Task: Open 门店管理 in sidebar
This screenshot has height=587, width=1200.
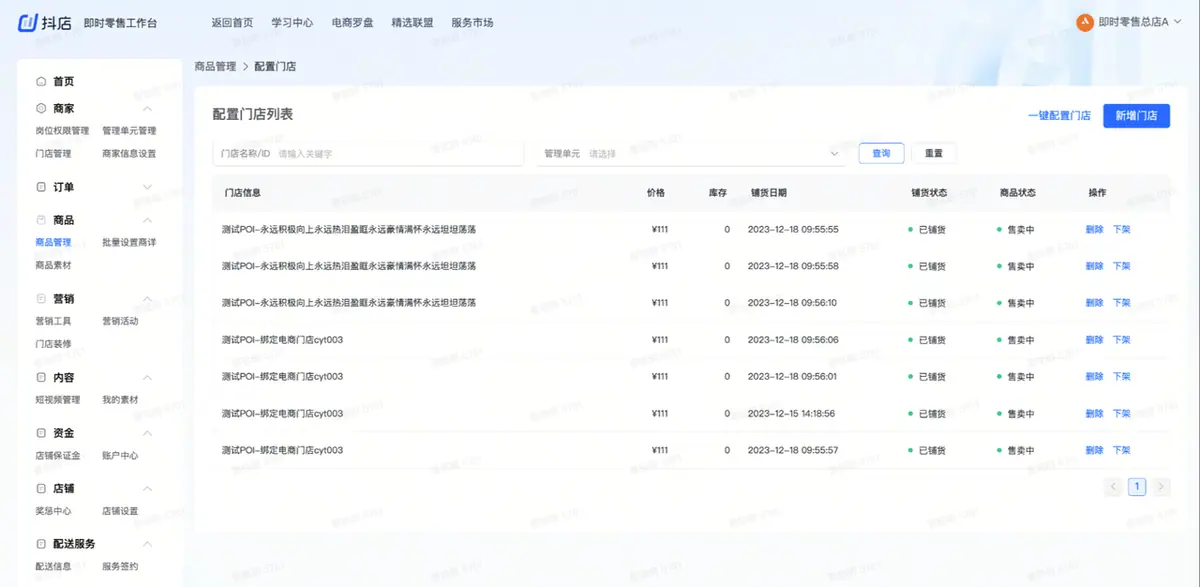Action: coord(53,154)
